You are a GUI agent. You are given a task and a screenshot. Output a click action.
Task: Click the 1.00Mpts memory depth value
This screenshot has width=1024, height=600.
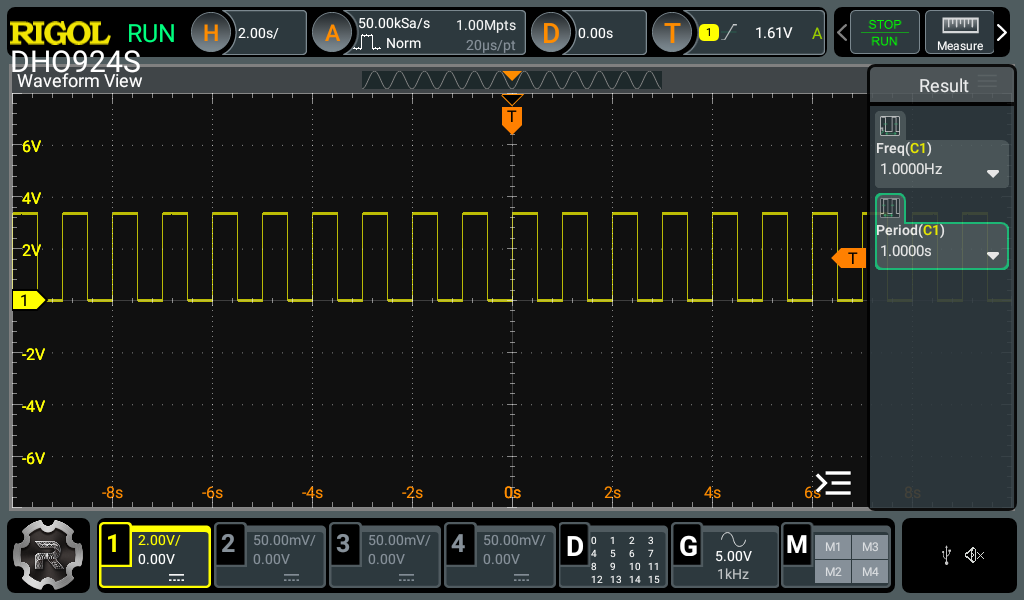point(486,25)
